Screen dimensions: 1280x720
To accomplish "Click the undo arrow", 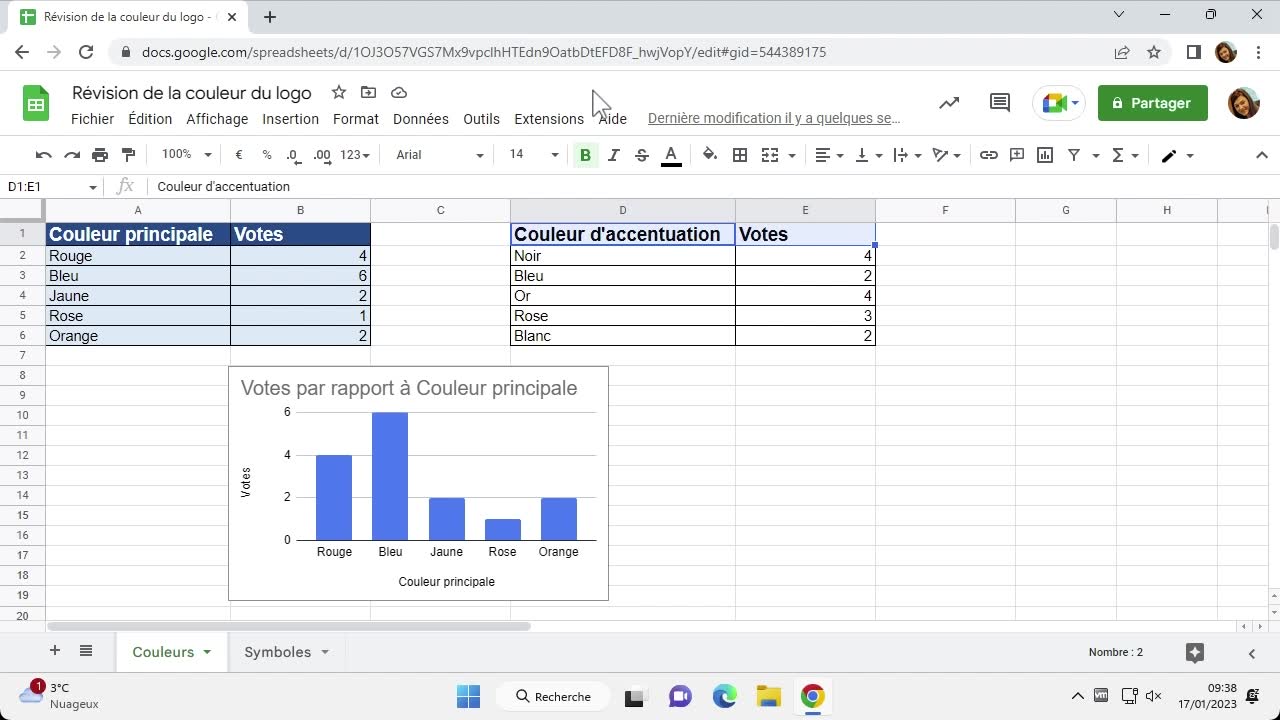I will (43, 155).
